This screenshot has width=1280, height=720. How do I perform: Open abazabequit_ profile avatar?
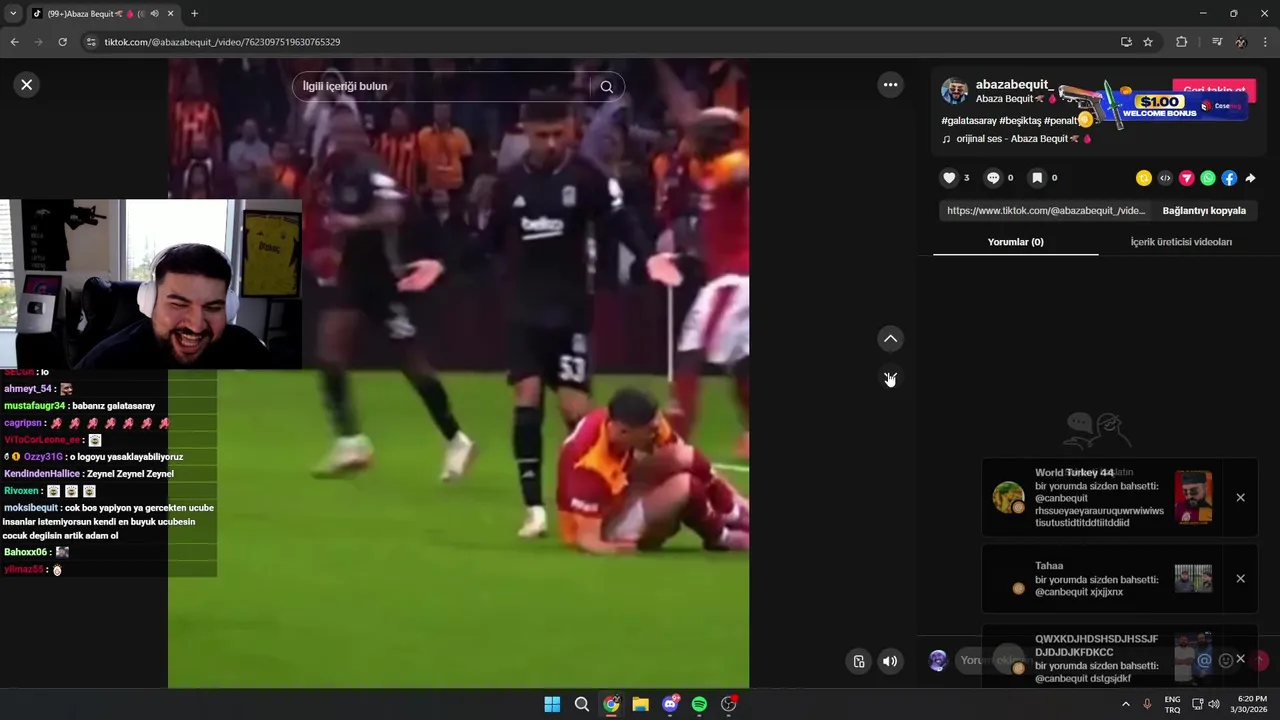(955, 91)
